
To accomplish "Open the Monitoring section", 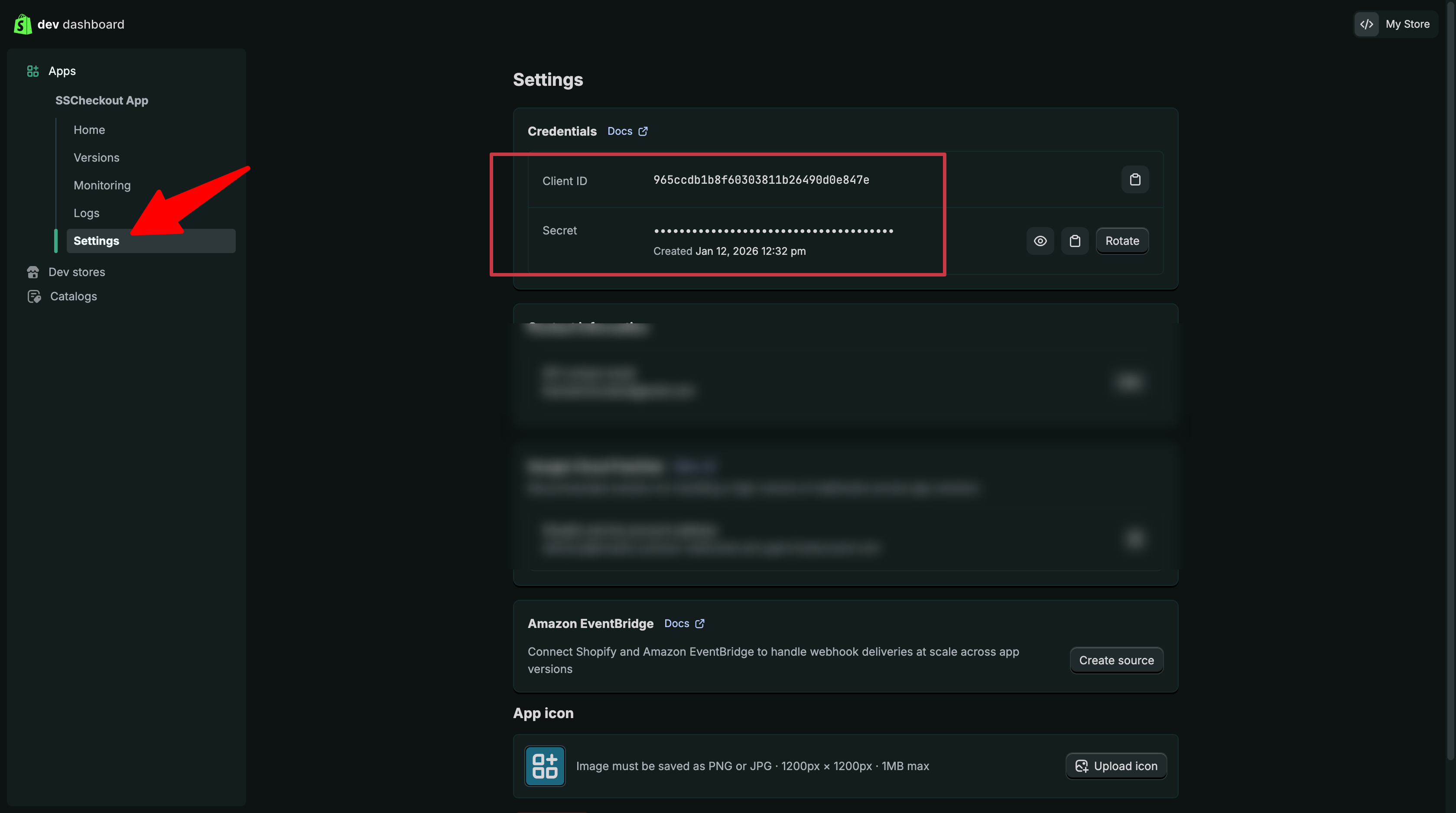I will [102, 185].
